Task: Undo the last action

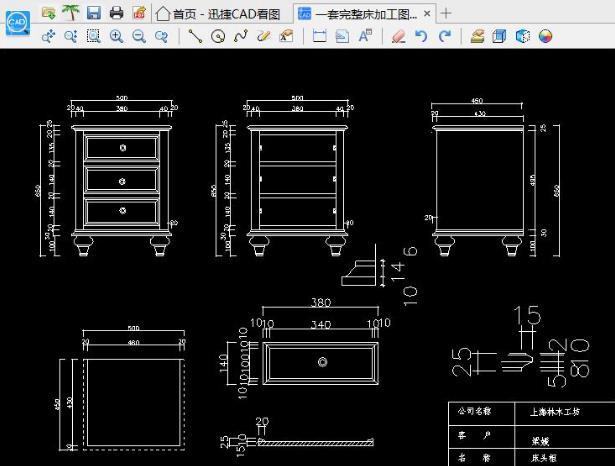Action: pos(421,36)
